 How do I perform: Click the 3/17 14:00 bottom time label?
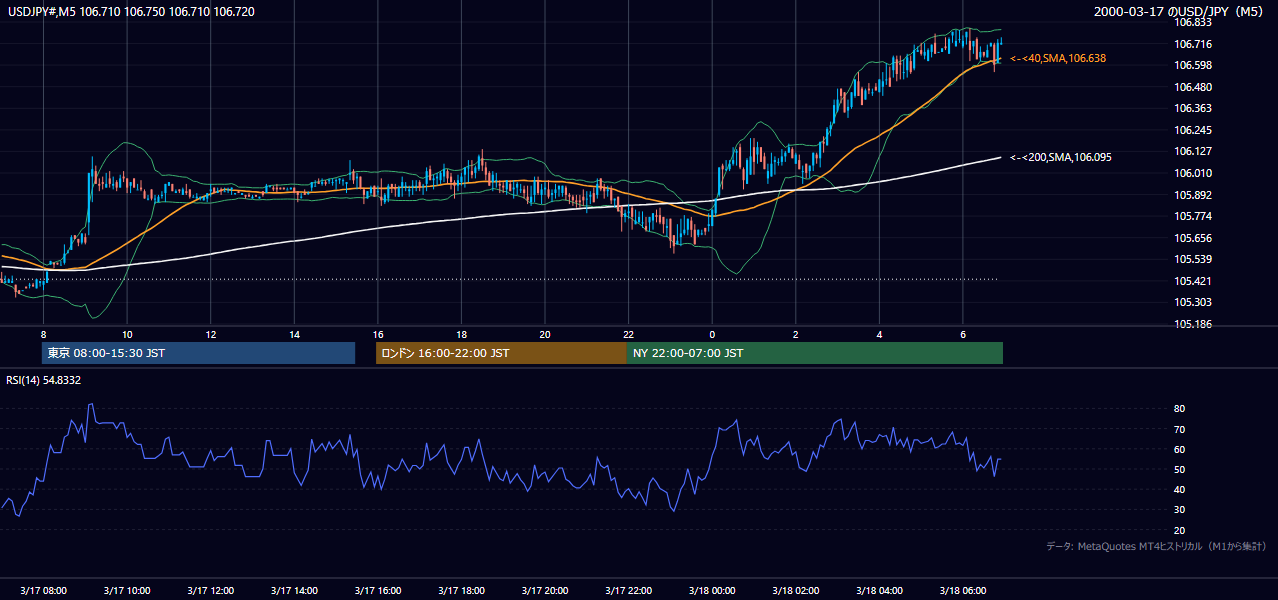coord(294,590)
